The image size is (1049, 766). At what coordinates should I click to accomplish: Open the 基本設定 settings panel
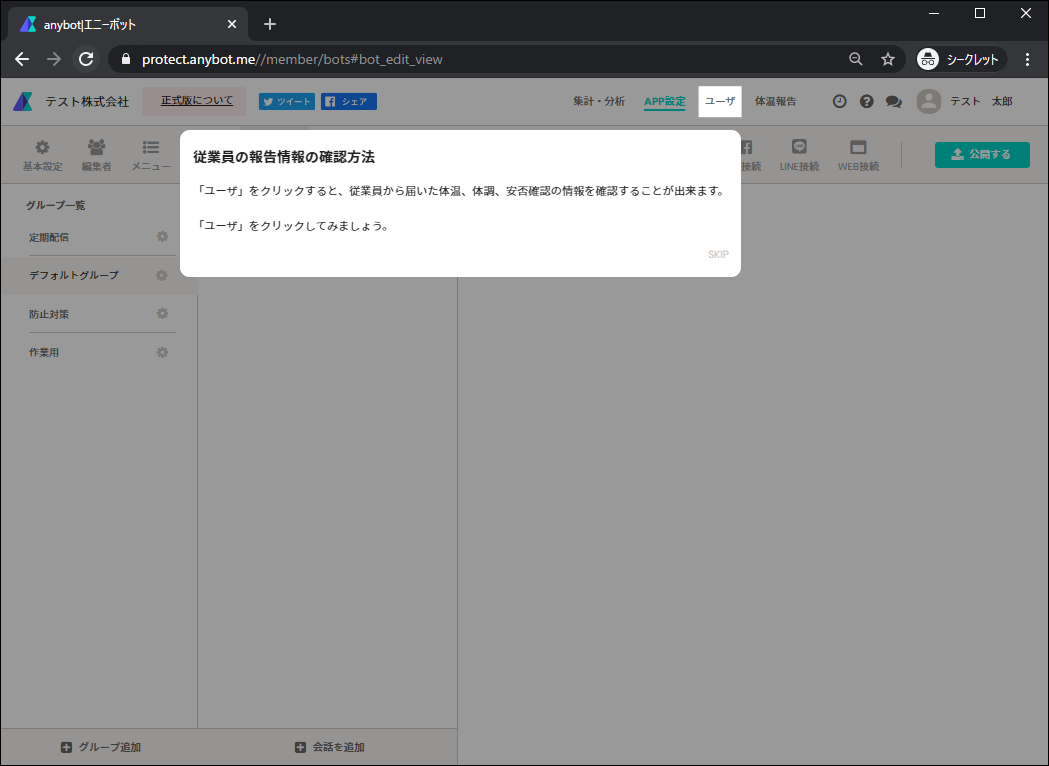click(42, 153)
